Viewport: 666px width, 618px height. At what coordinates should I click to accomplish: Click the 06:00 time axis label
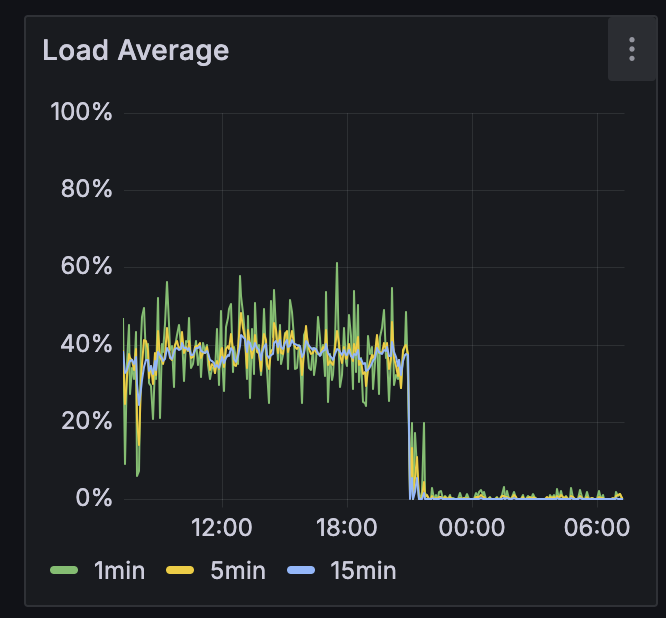click(x=596, y=526)
